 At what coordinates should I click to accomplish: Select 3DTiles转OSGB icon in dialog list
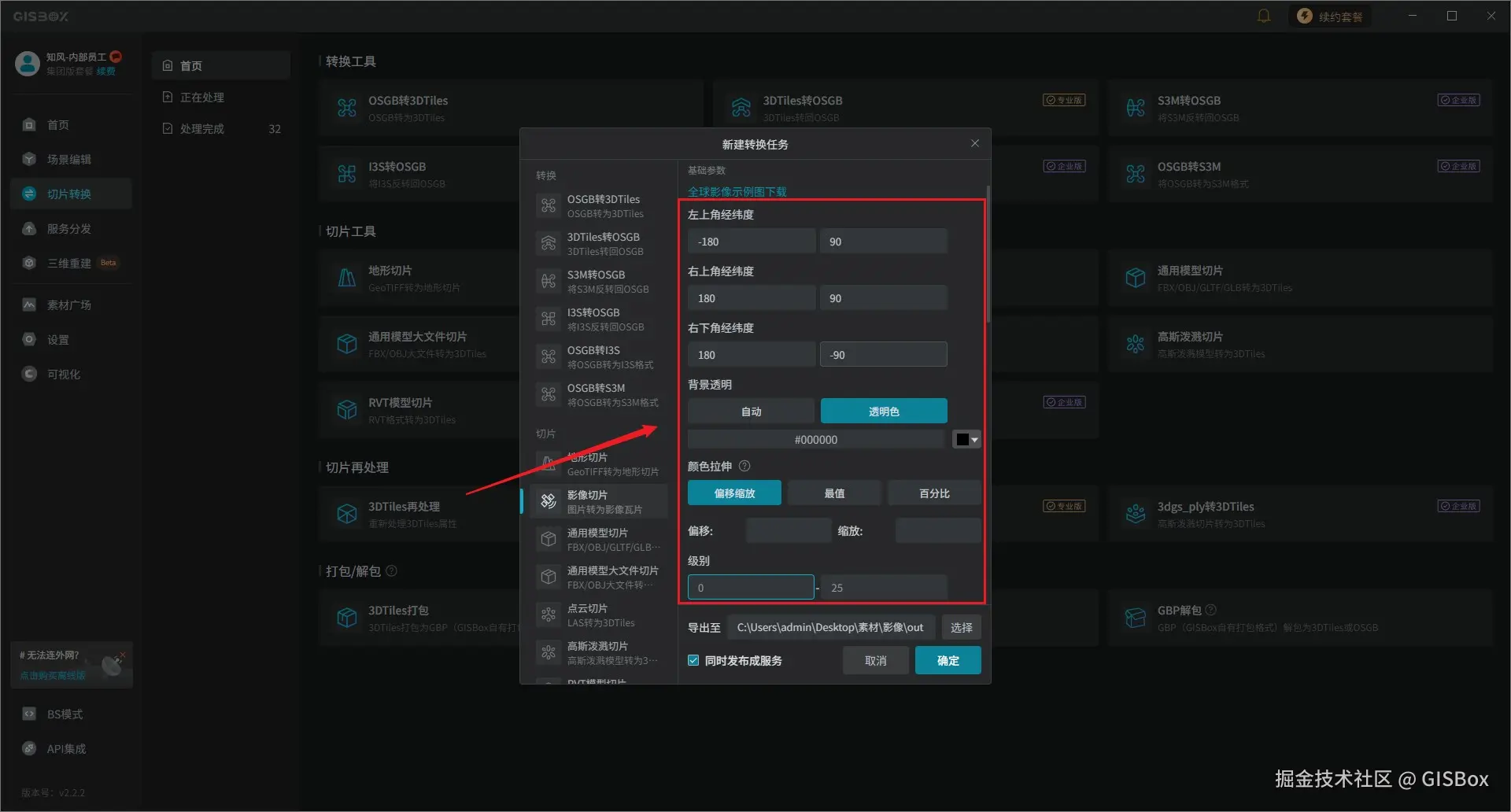[x=549, y=244]
